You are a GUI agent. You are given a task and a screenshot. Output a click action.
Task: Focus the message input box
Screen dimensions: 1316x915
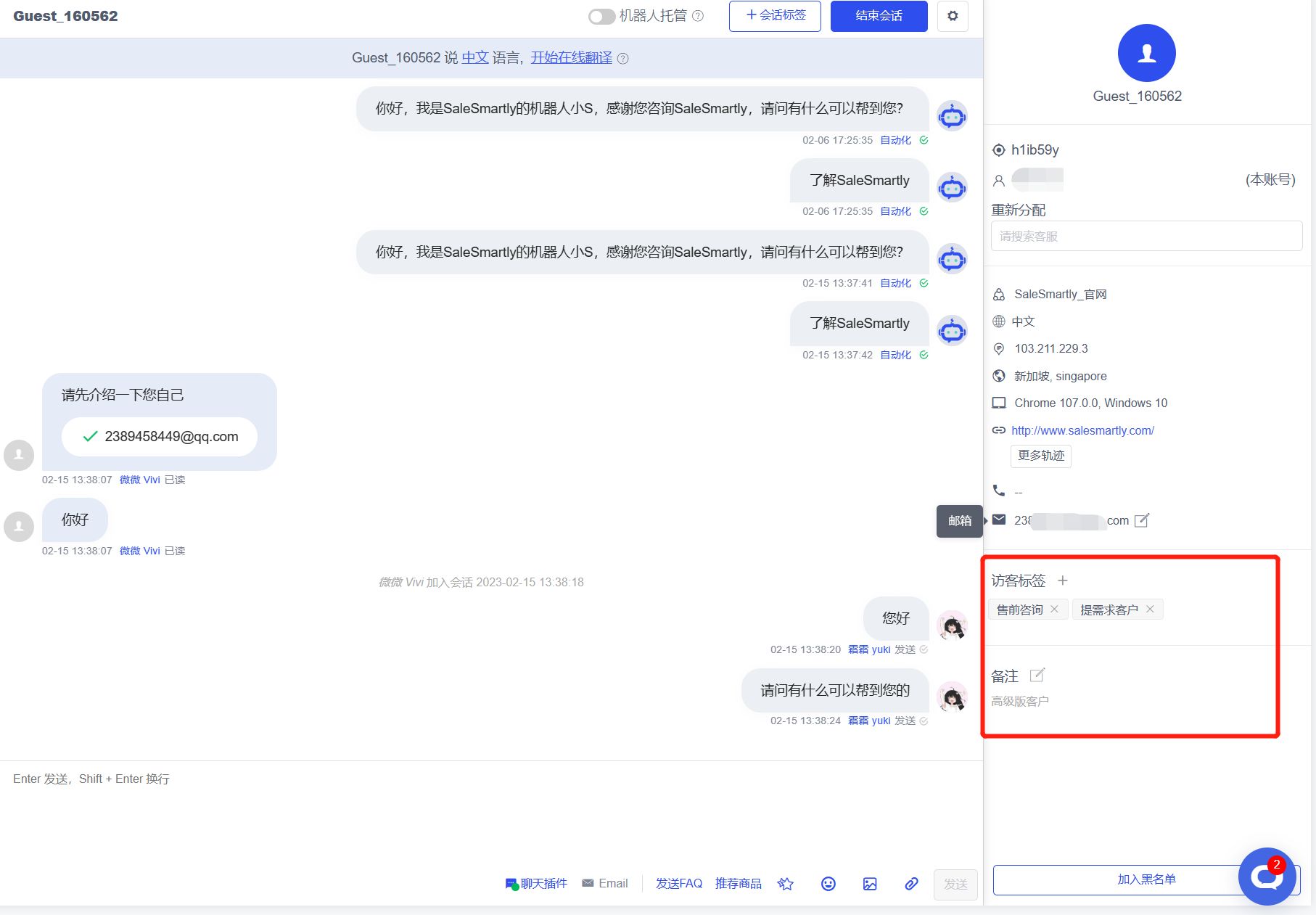click(x=491, y=813)
